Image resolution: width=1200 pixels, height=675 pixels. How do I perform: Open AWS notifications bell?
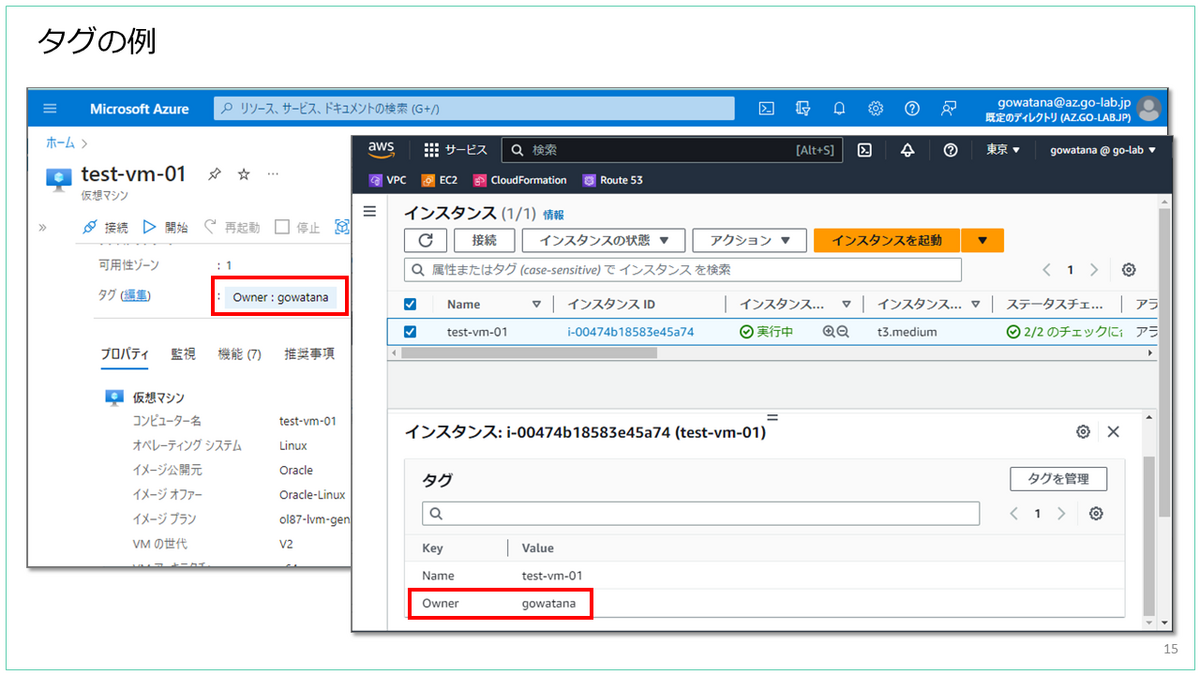click(908, 150)
